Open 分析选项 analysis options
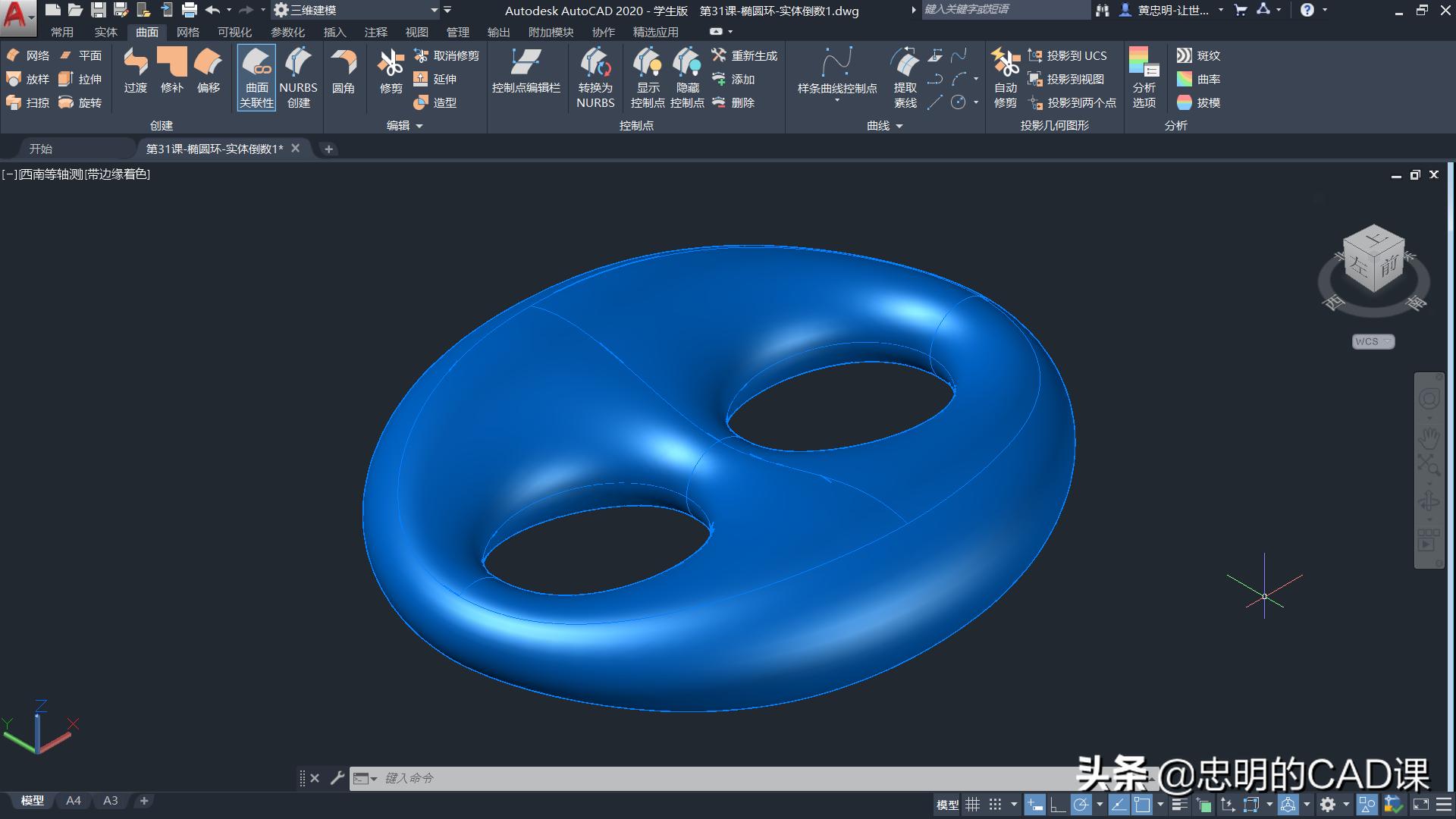Screen dimensions: 1456x819 (x=1144, y=77)
